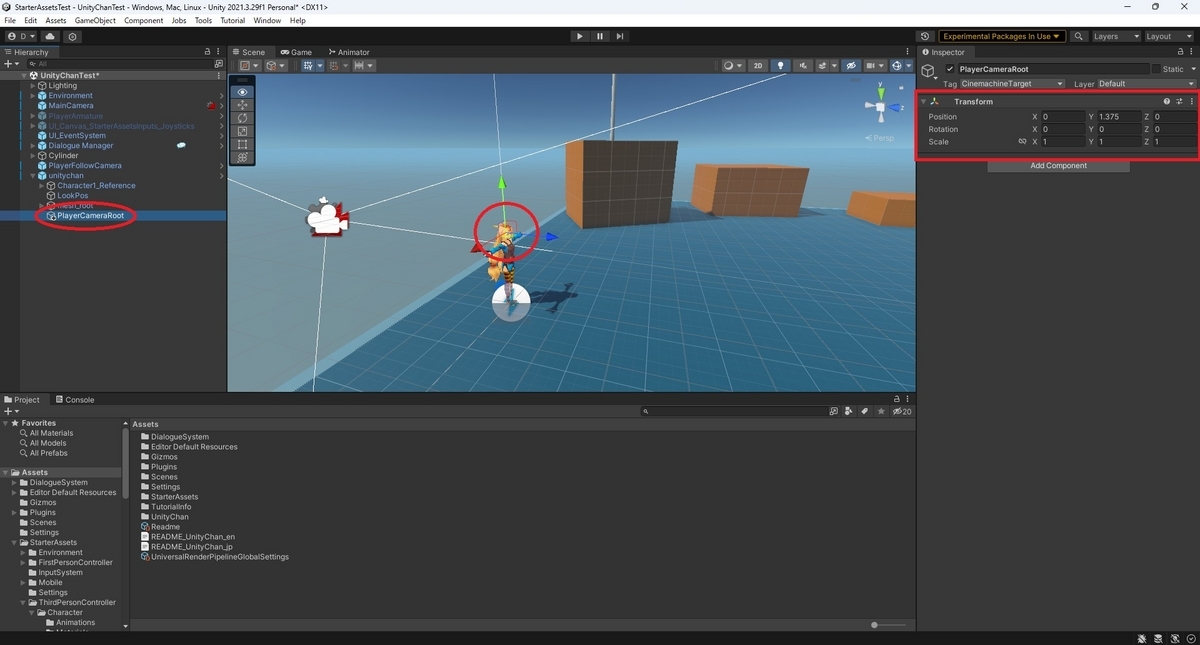Open the account dropdown labeled D
The width and height of the screenshot is (1200, 645).
click(x=21, y=36)
